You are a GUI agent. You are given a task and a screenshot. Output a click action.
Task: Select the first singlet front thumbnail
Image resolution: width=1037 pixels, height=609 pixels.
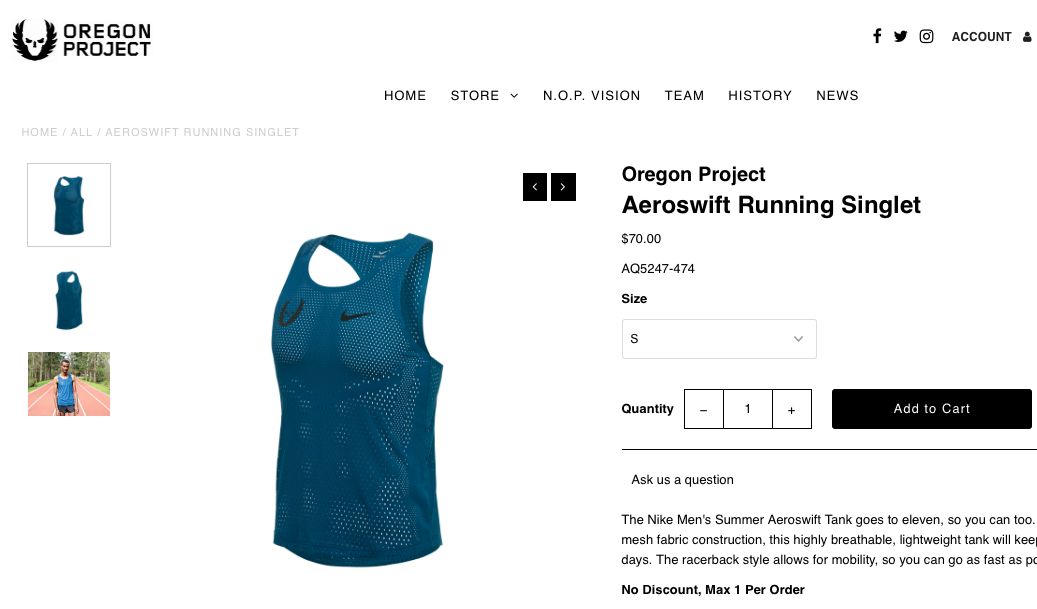pos(69,205)
